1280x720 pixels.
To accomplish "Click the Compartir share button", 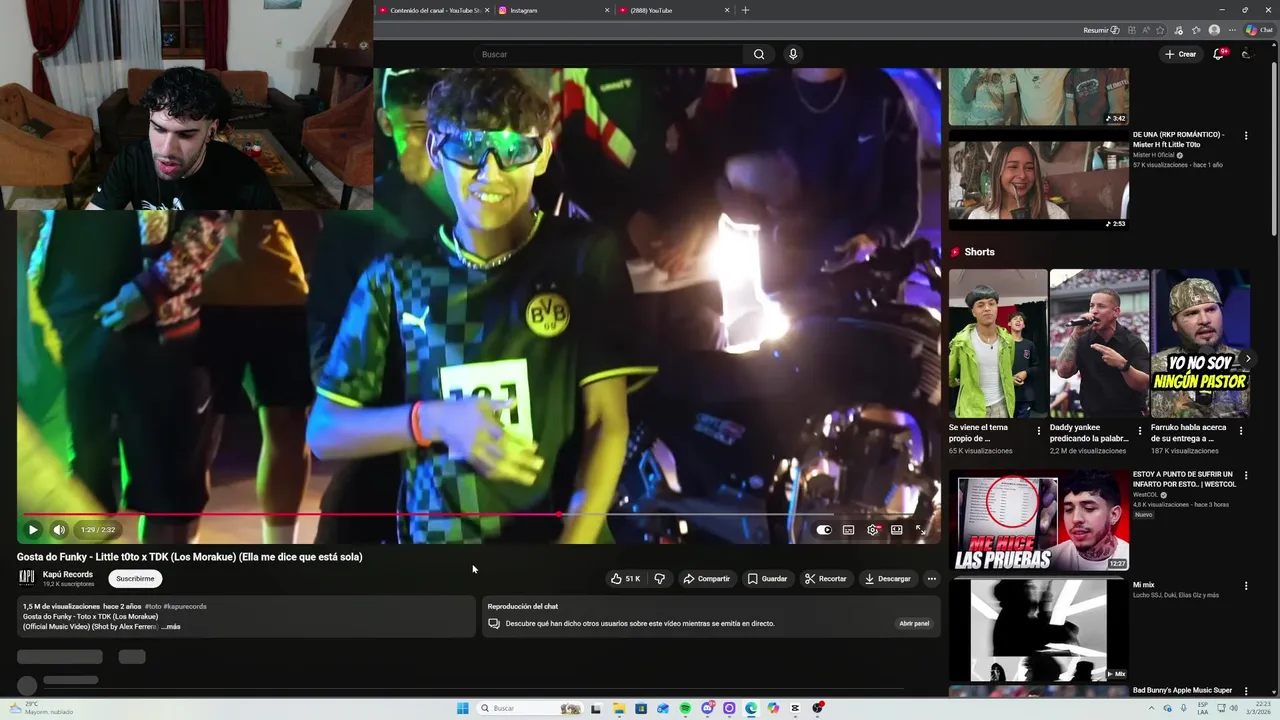I will tap(706, 579).
